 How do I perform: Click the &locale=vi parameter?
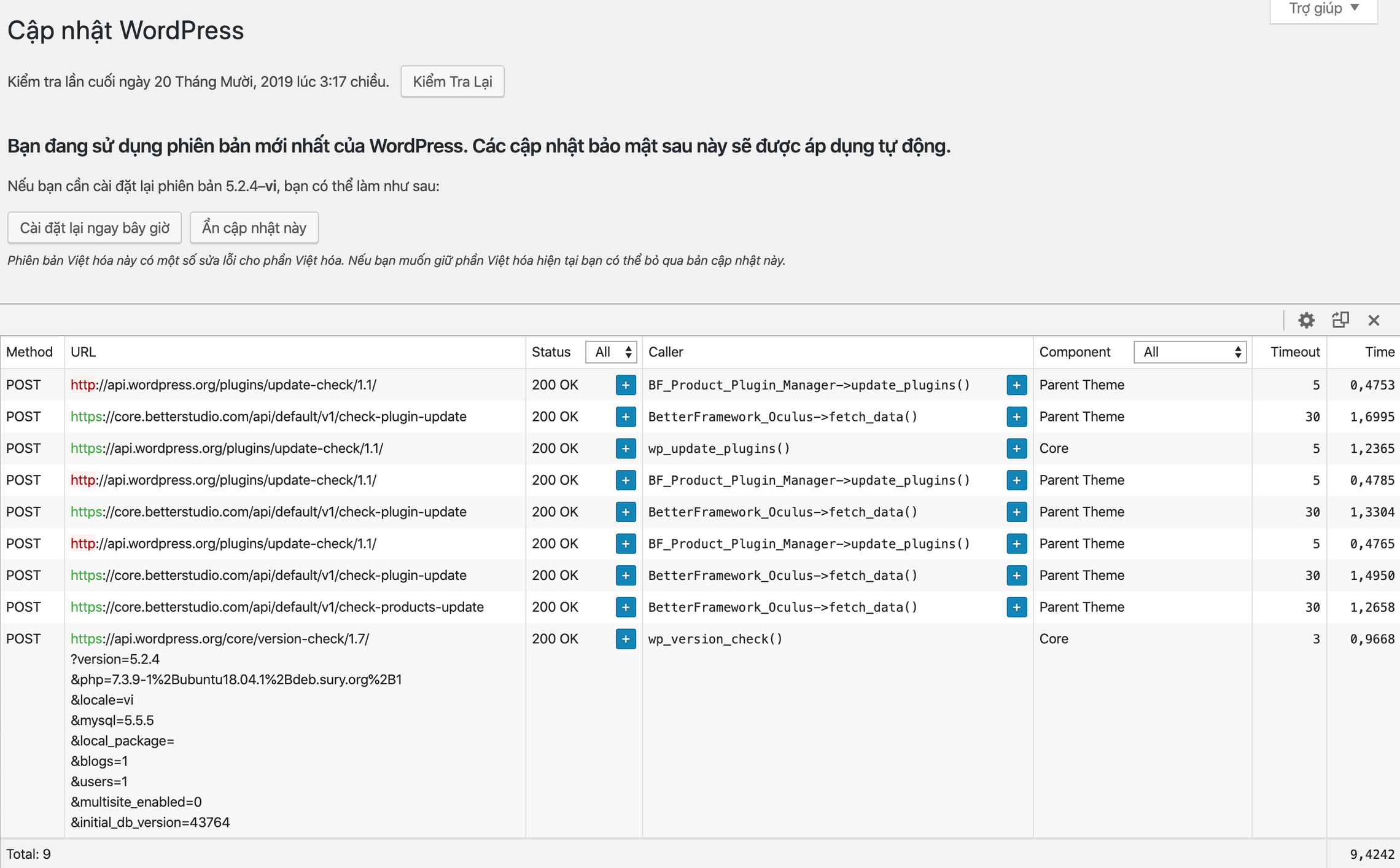click(102, 700)
